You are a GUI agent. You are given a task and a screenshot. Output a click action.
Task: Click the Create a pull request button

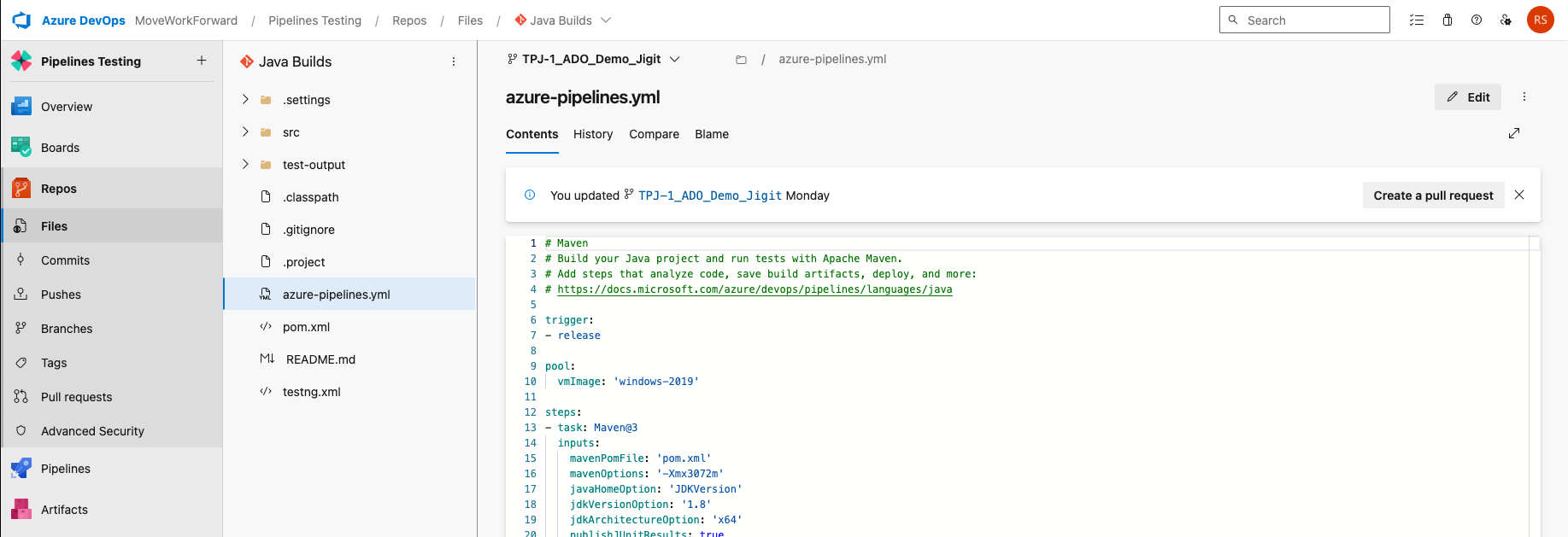[x=1433, y=196]
